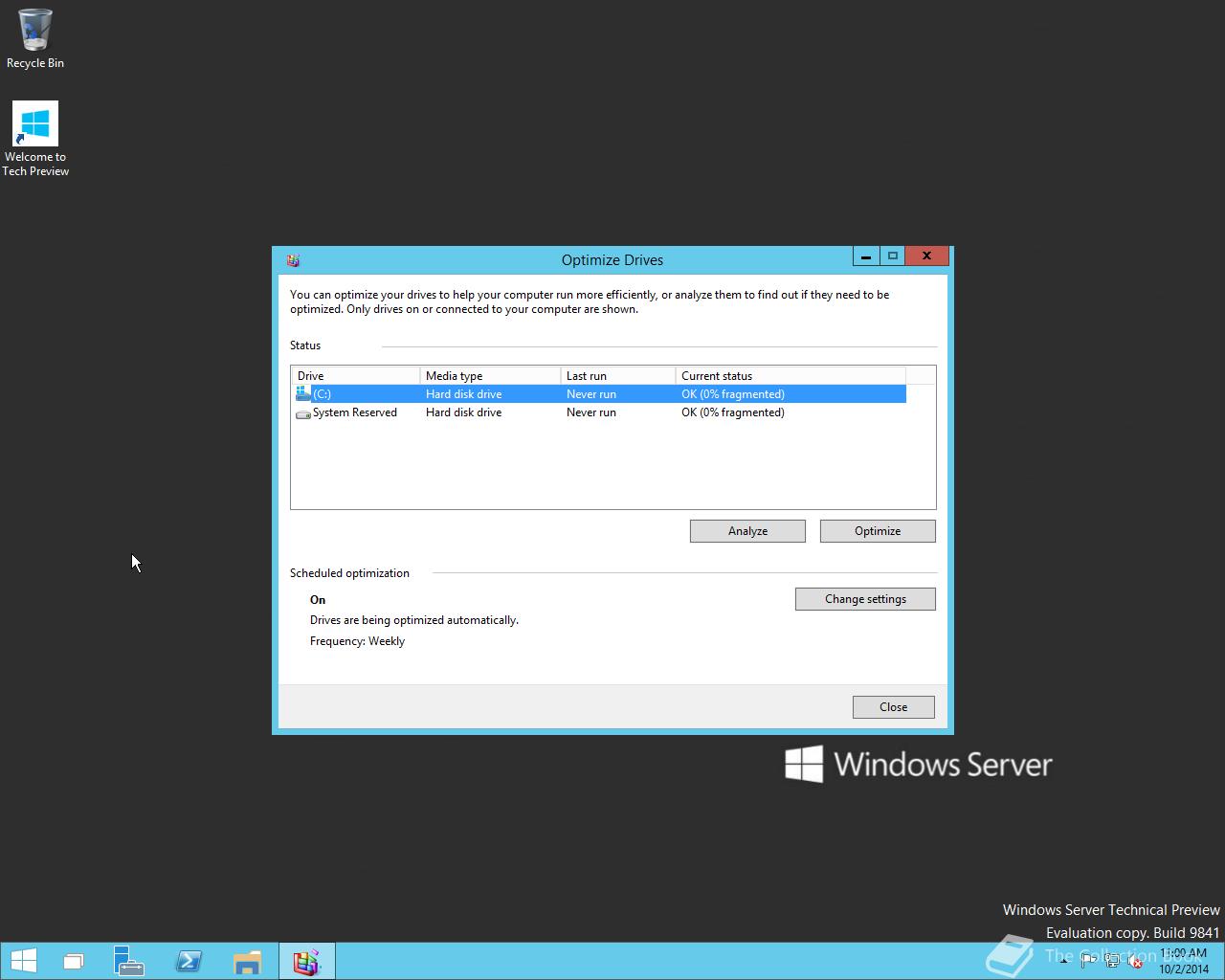Minimize the Optimize Drives window
Image resolution: width=1225 pixels, height=980 pixels.
865,256
